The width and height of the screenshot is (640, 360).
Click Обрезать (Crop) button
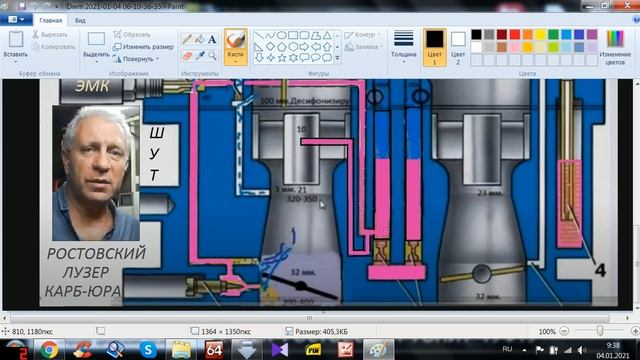pyautogui.click(x=132, y=35)
